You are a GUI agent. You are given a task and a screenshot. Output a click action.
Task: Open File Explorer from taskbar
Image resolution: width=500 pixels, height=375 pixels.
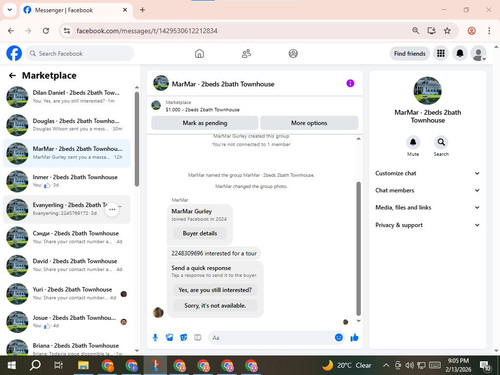pos(83,366)
